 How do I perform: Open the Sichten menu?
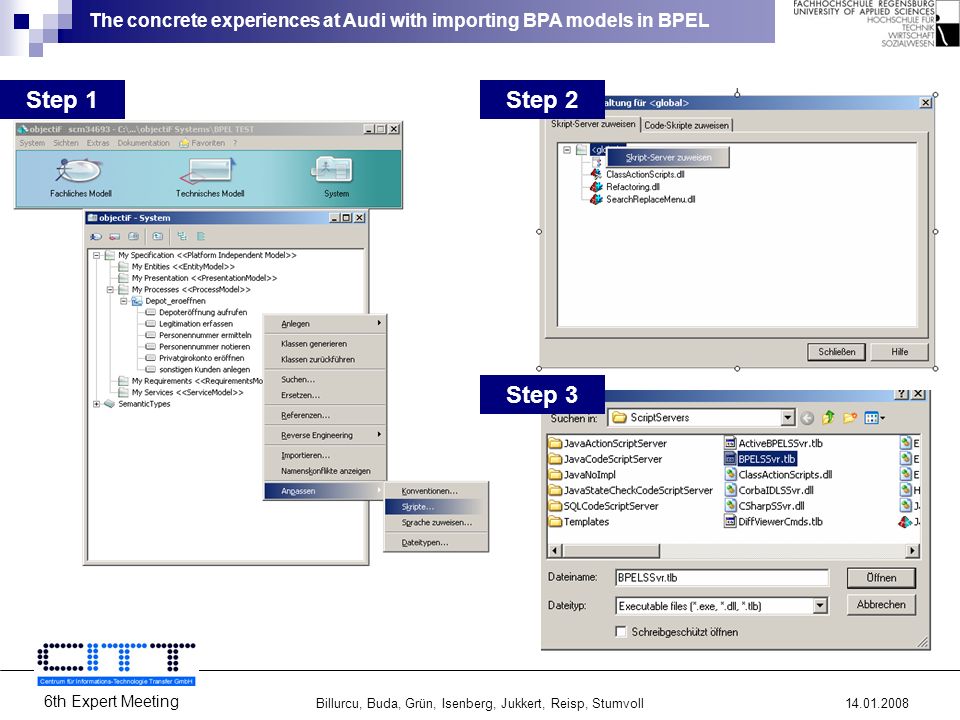pos(66,143)
